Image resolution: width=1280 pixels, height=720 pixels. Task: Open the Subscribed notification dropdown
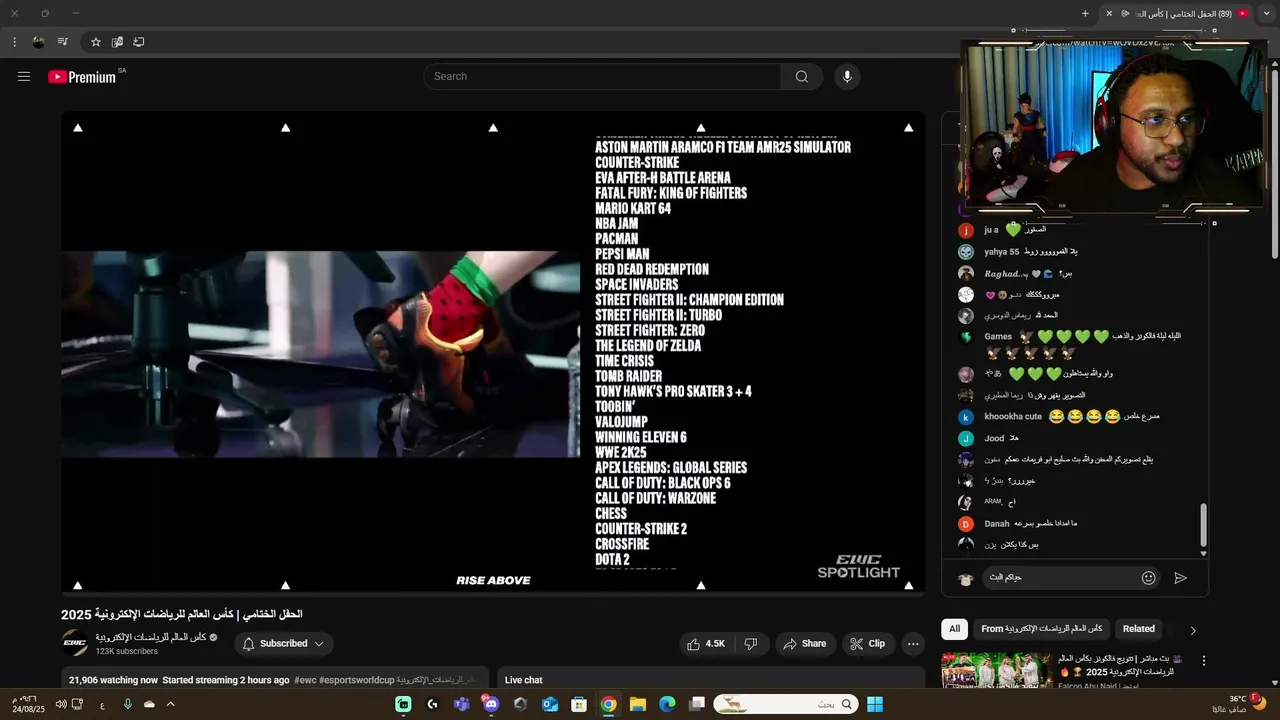(284, 644)
